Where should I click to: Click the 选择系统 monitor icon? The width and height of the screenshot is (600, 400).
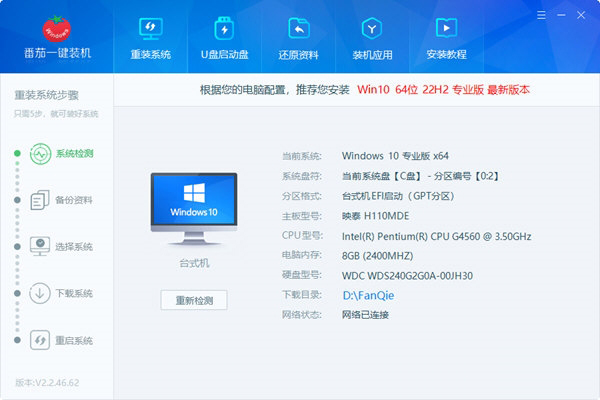(x=40, y=246)
